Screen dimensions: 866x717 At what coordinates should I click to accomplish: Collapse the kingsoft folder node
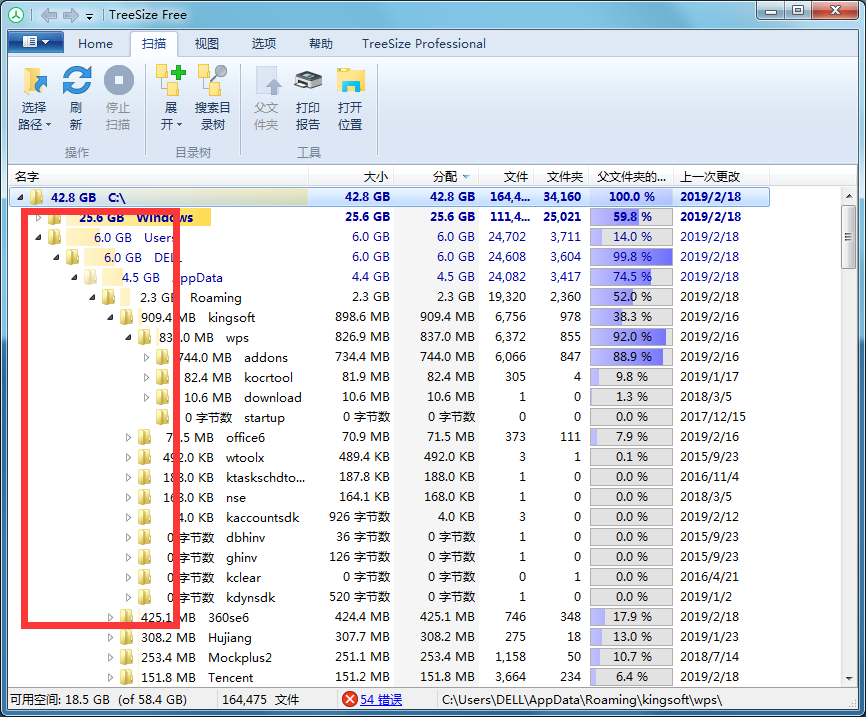coord(111,317)
